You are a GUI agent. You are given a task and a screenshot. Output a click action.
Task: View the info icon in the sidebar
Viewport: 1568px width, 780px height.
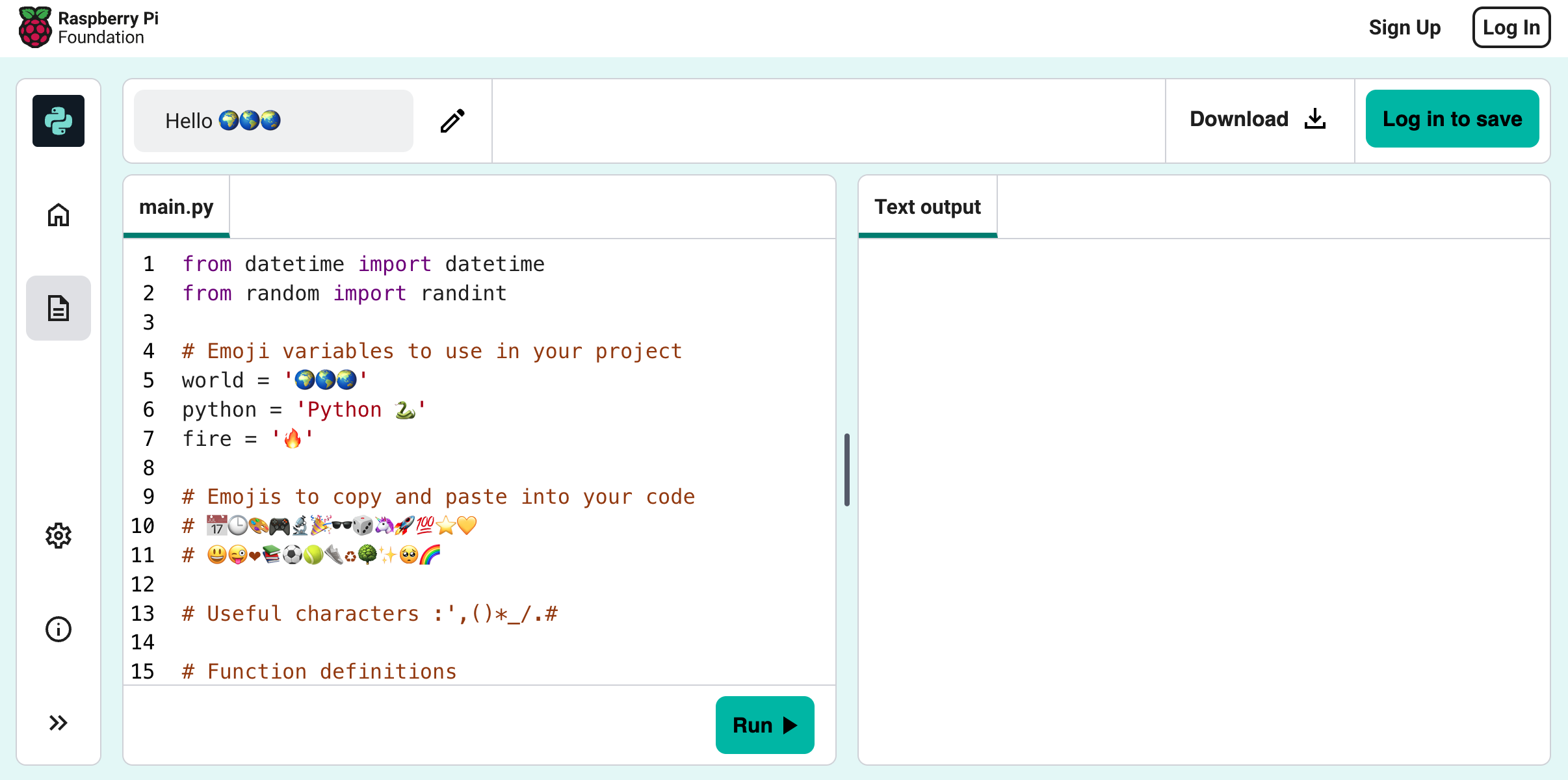59,629
